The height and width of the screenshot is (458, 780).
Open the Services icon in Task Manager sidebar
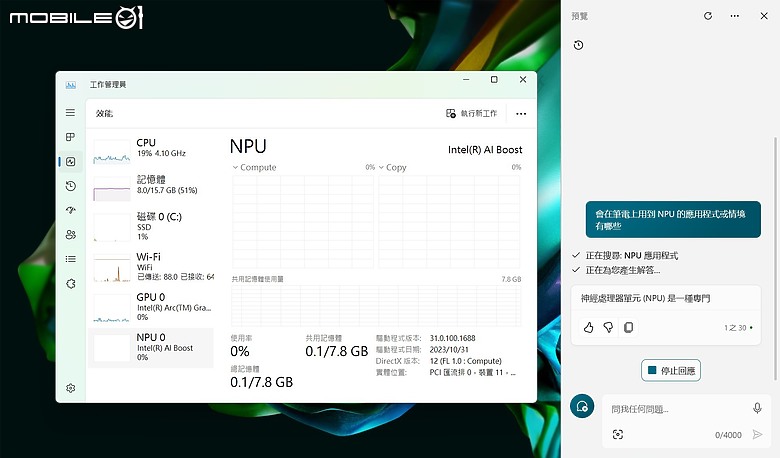(71, 283)
